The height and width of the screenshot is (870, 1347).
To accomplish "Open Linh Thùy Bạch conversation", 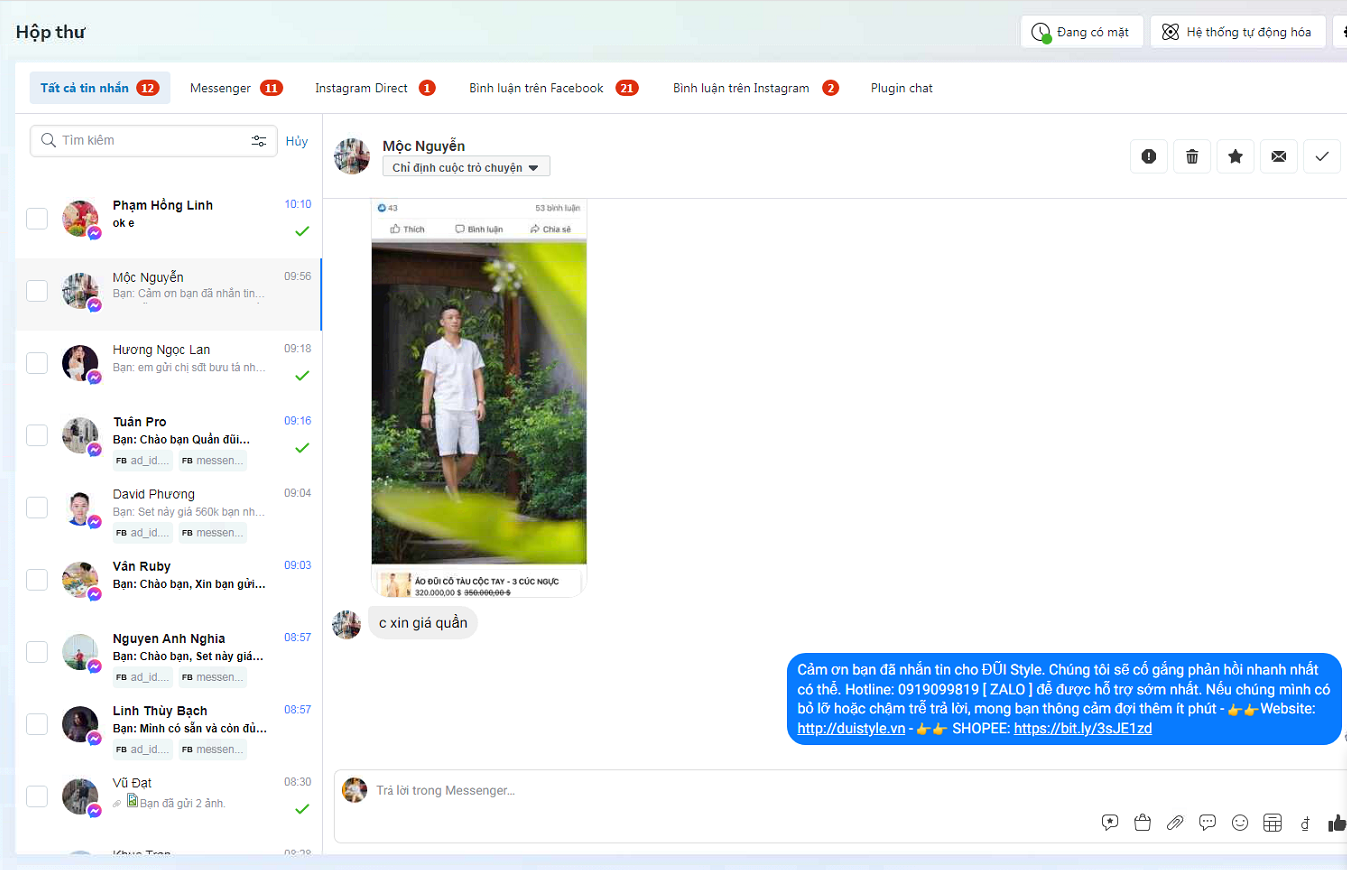I will tap(168, 727).
